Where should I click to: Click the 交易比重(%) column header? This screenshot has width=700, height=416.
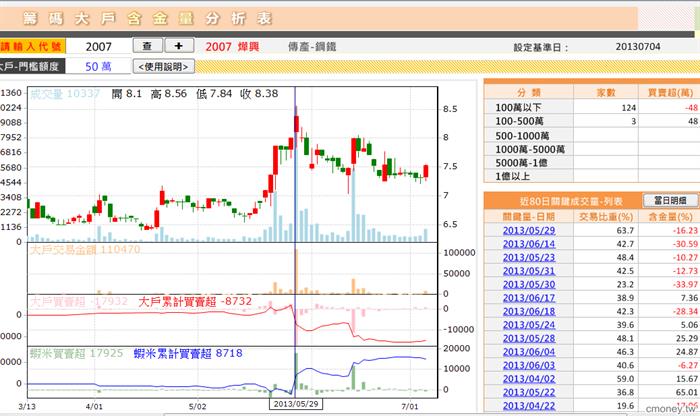click(606, 216)
